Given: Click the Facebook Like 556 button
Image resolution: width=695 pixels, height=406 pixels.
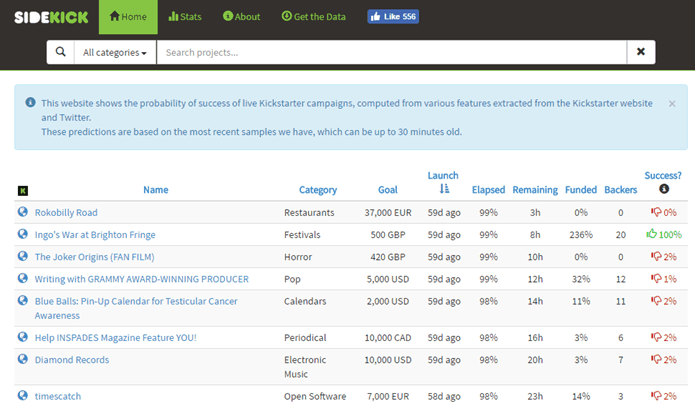Looking at the screenshot, I should (393, 17).
